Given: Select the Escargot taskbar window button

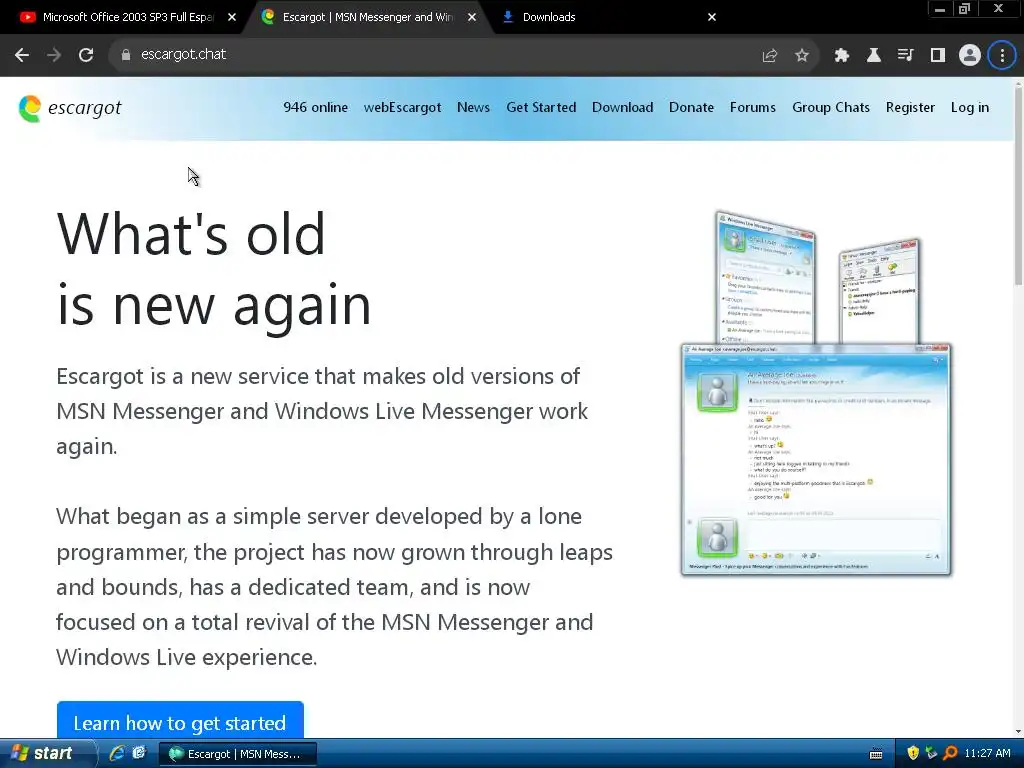Looking at the screenshot, I should tap(238, 754).
